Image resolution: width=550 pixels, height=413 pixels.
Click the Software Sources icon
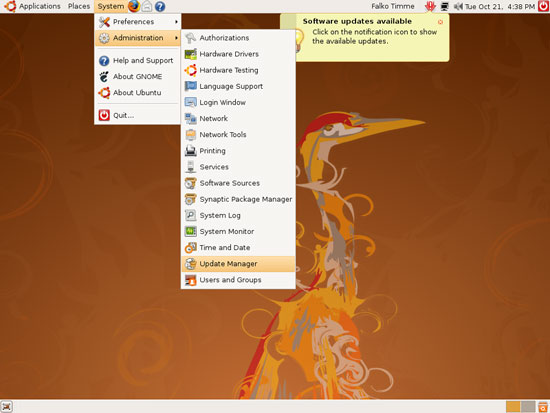click(190, 183)
